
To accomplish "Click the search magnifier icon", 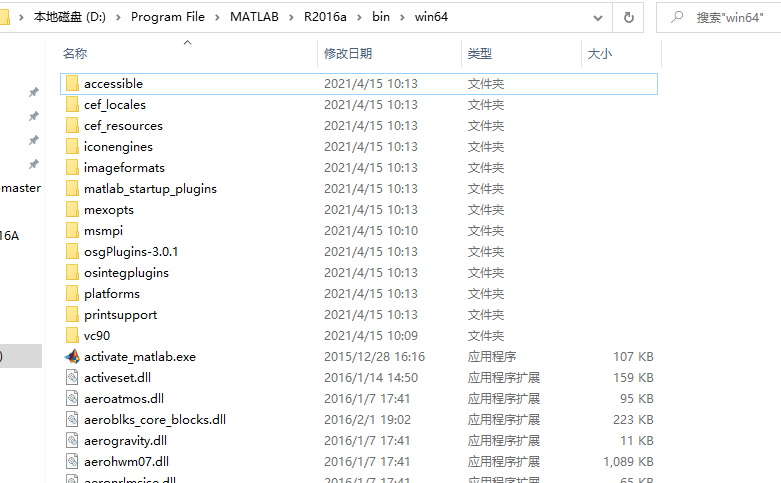I will click(677, 17).
